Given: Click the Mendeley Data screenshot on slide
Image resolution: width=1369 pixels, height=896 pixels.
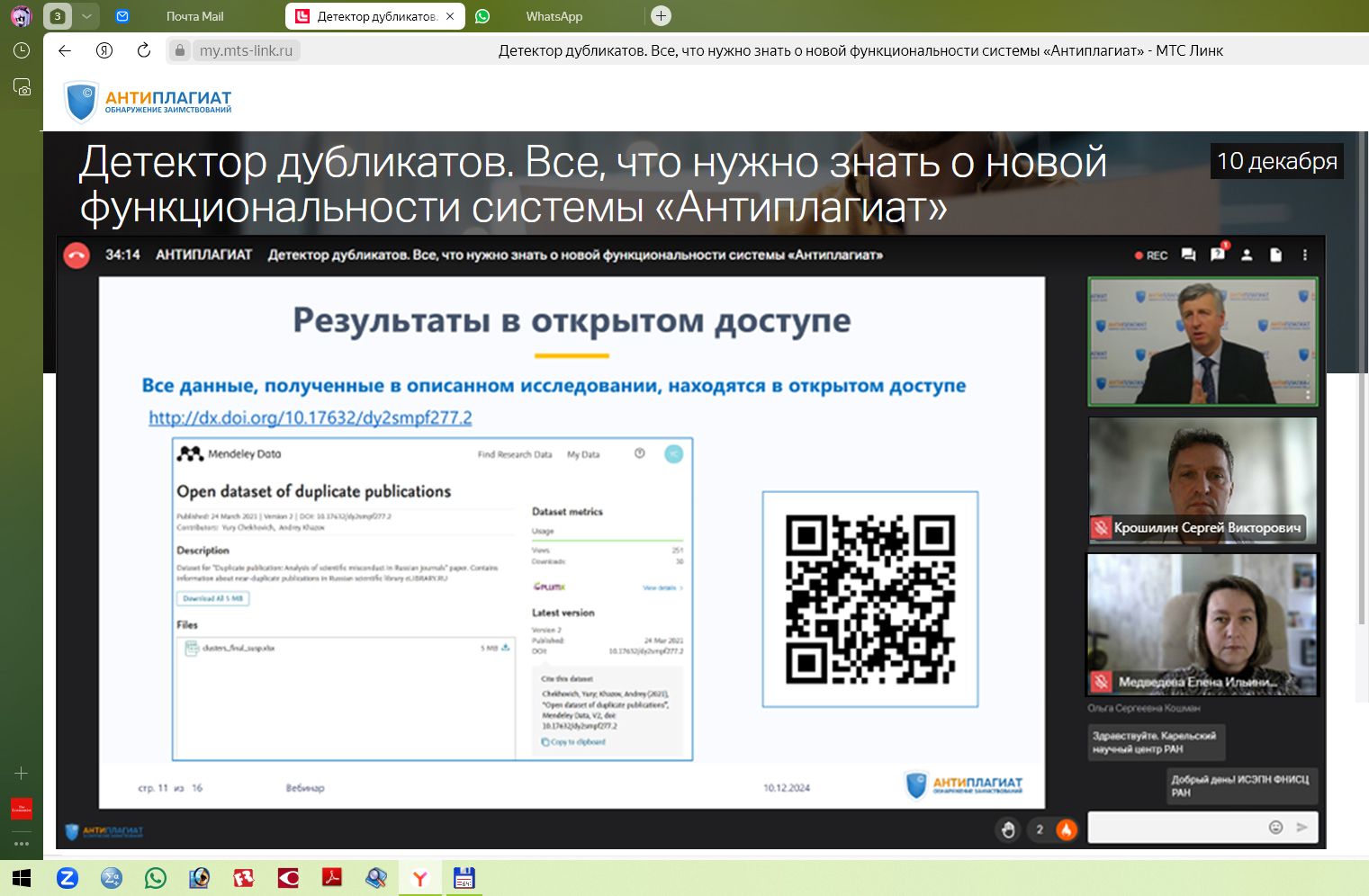Looking at the screenshot, I should pos(433,599).
